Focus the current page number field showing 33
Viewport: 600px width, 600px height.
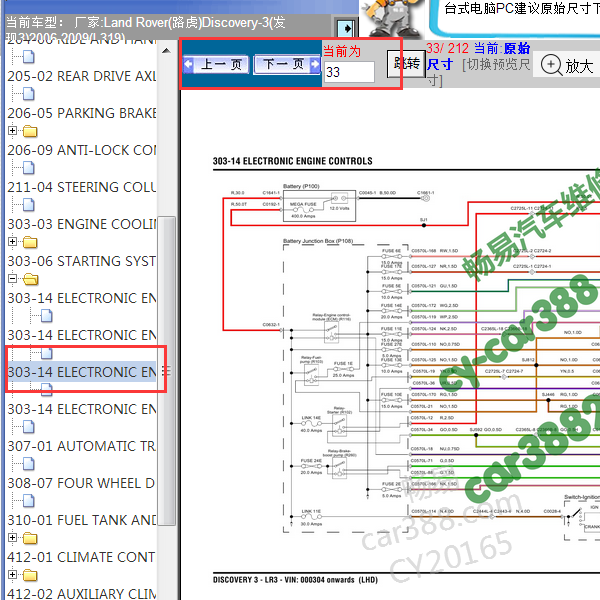[x=349, y=72]
